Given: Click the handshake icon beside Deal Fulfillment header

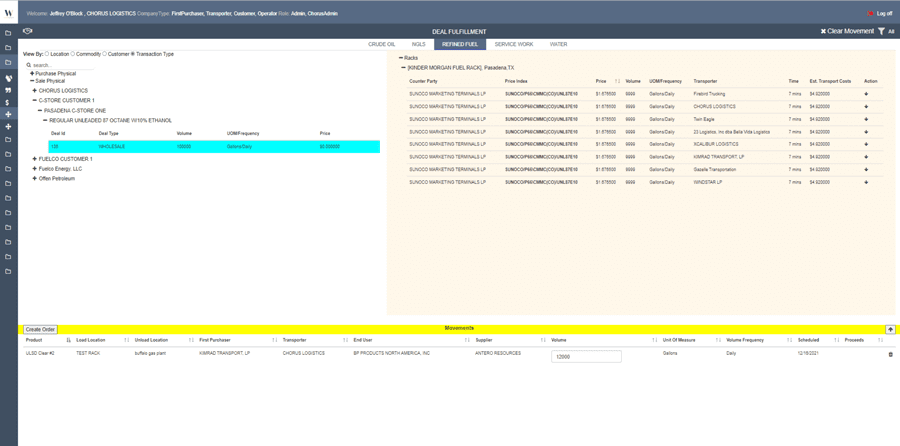Looking at the screenshot, I should pyautogui.click(x=27, y=31).
